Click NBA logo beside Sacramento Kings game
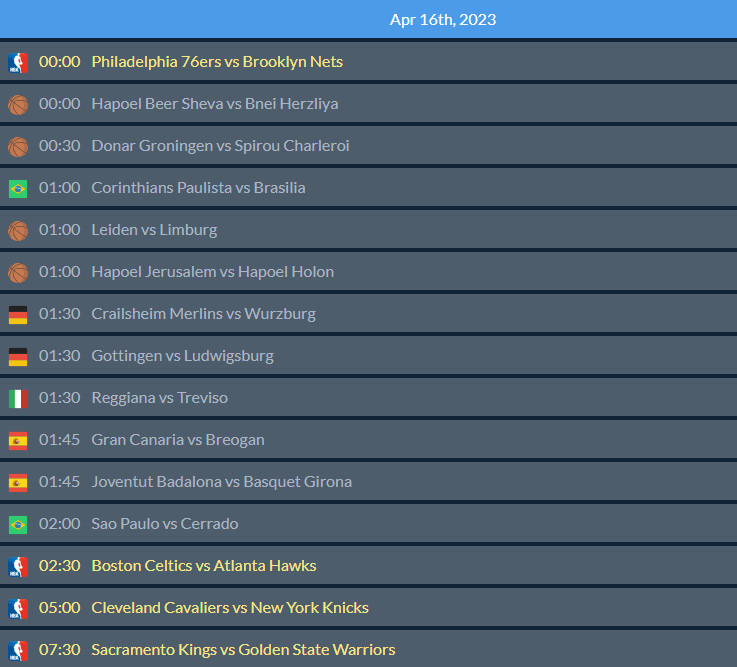Viewport: 737px width, 667px height. tap(18, 651)
